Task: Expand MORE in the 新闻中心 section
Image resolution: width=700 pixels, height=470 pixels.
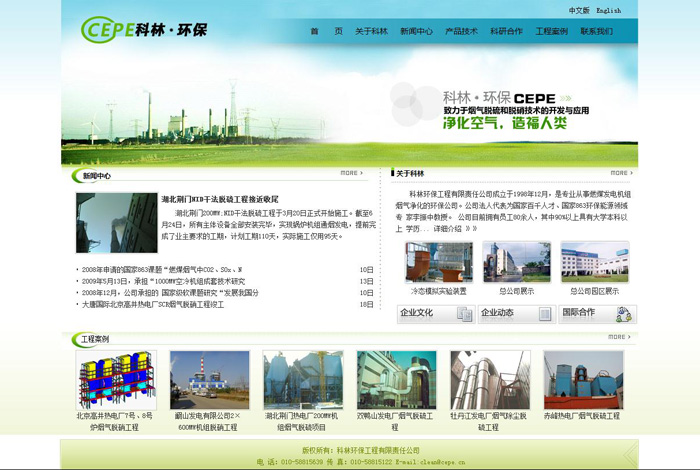Action: click(351, 173)
